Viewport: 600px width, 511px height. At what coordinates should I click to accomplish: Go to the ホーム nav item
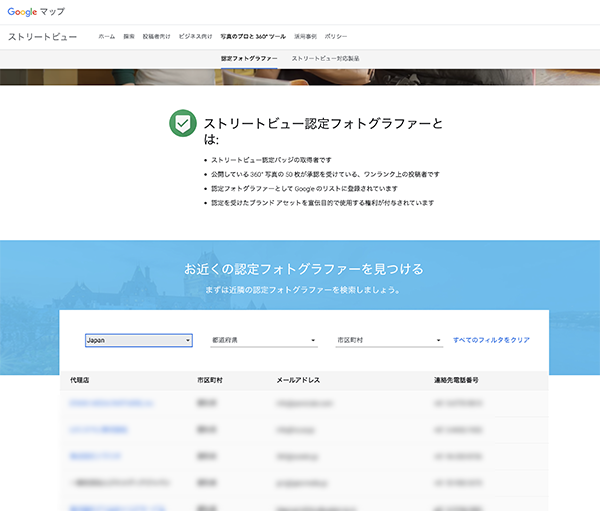pos(106,36)
